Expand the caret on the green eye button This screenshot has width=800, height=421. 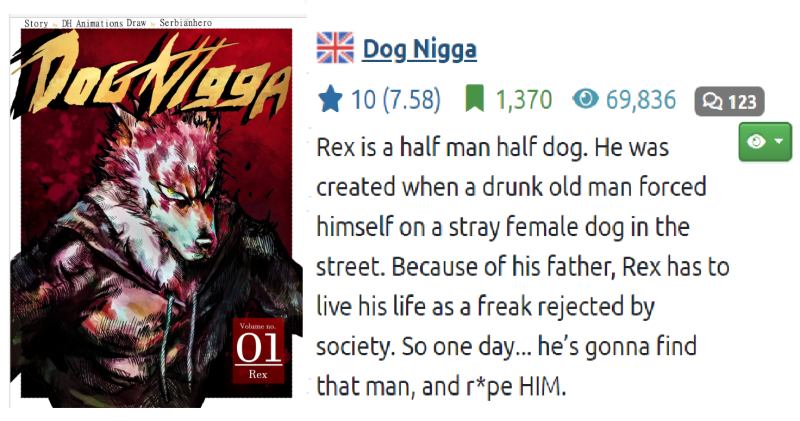779,141
